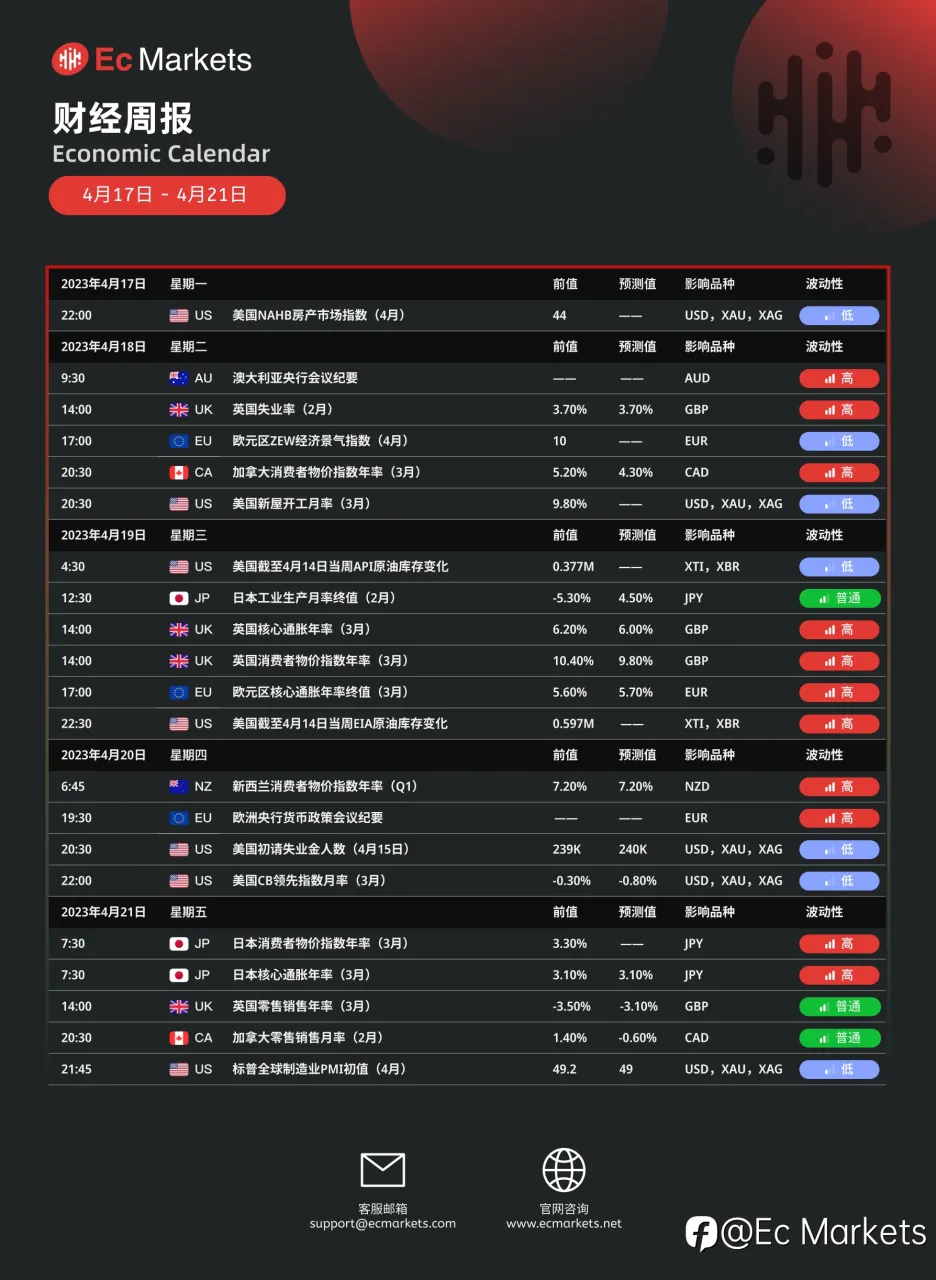
Task: Click the UK flag in the 英国失业率 row
Action: [x=179, y=410]
